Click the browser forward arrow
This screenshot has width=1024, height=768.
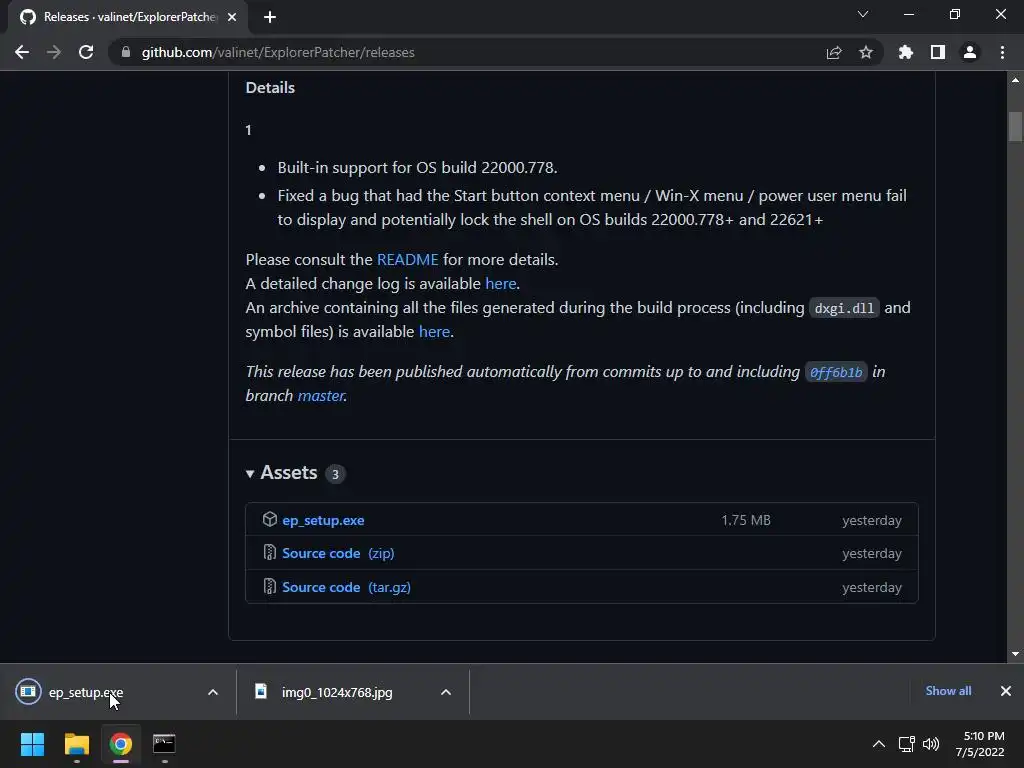[x=54, y=52]
